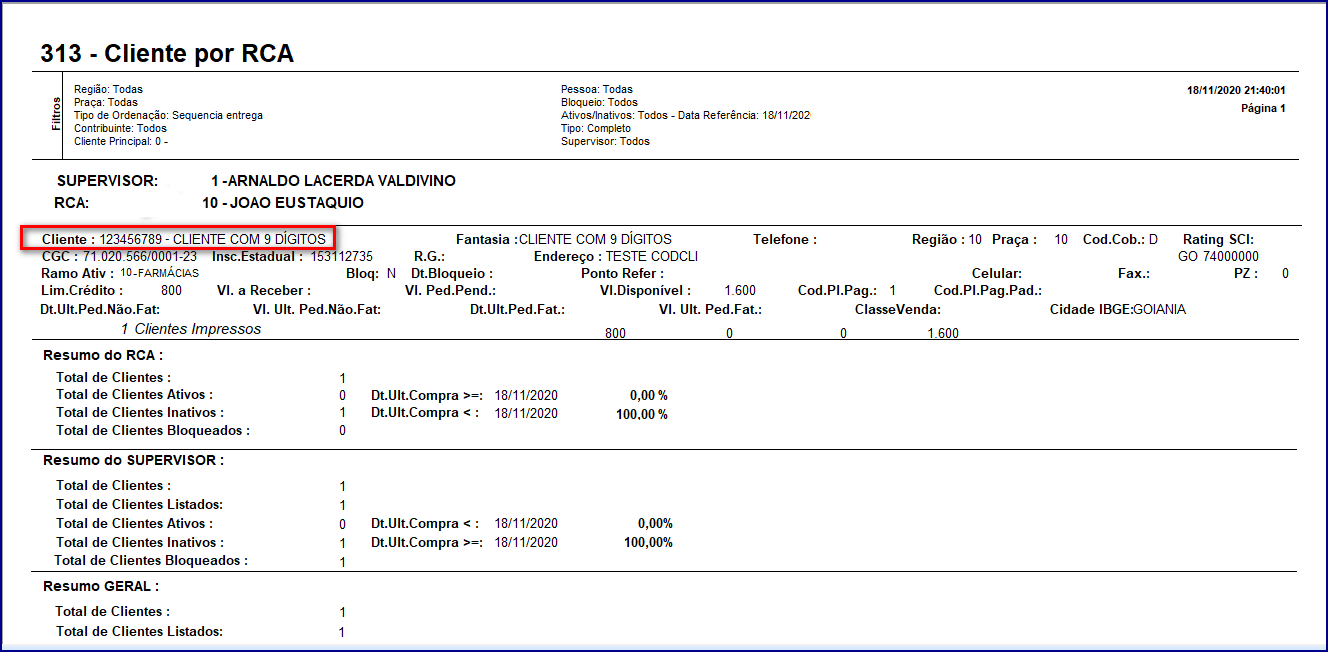Select filter text 'Praça: Todas'

pyautogui.click(x=106, y=103)
